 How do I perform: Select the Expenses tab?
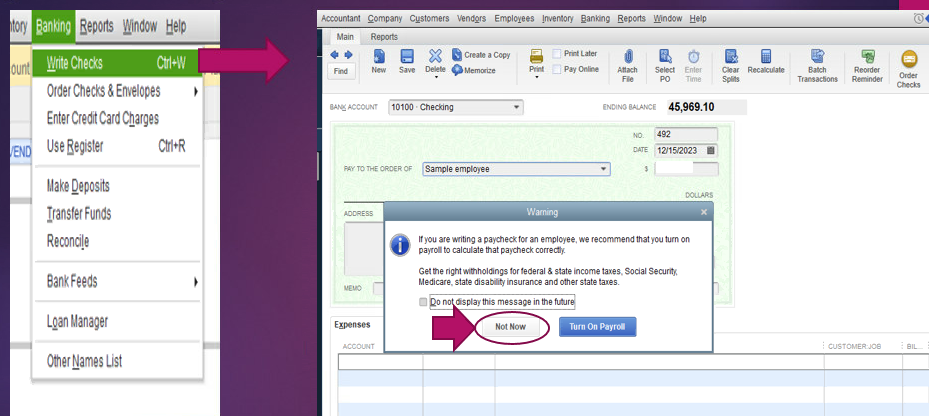352,325
